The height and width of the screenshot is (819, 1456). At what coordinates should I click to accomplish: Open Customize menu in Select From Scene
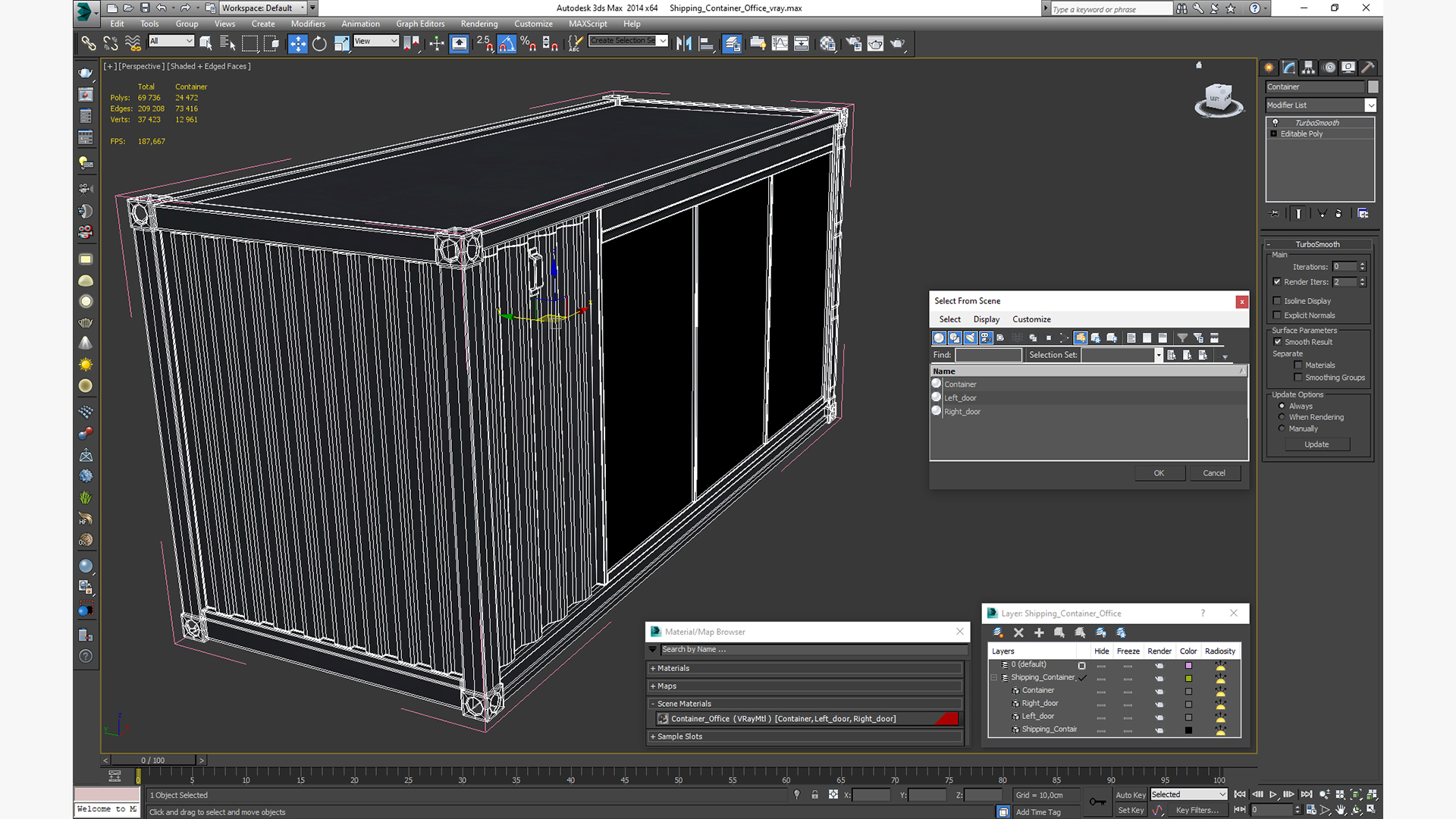pos(1031,319)
